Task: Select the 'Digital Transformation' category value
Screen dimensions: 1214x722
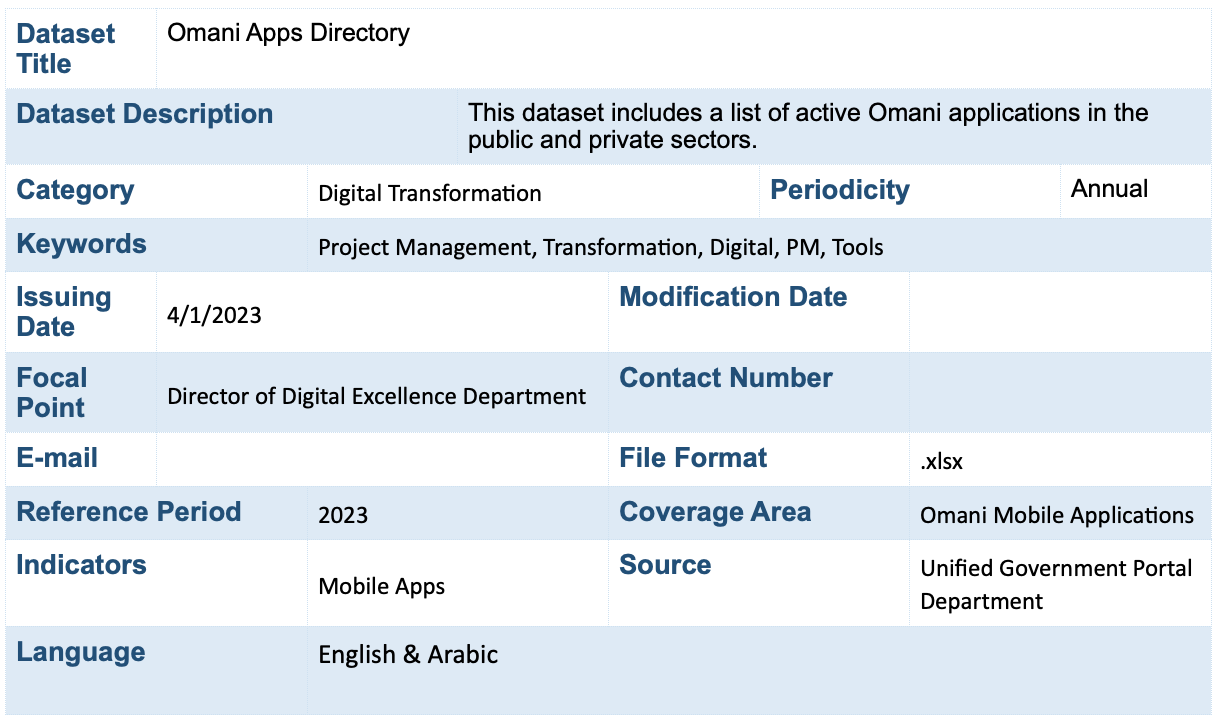Action: click(429, 193)
